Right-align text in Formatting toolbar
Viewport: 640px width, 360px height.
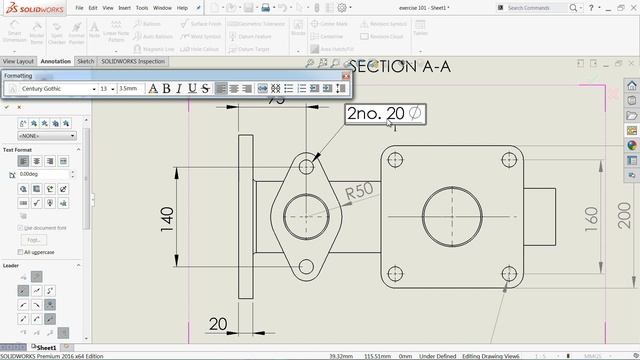tap(247, 89)
